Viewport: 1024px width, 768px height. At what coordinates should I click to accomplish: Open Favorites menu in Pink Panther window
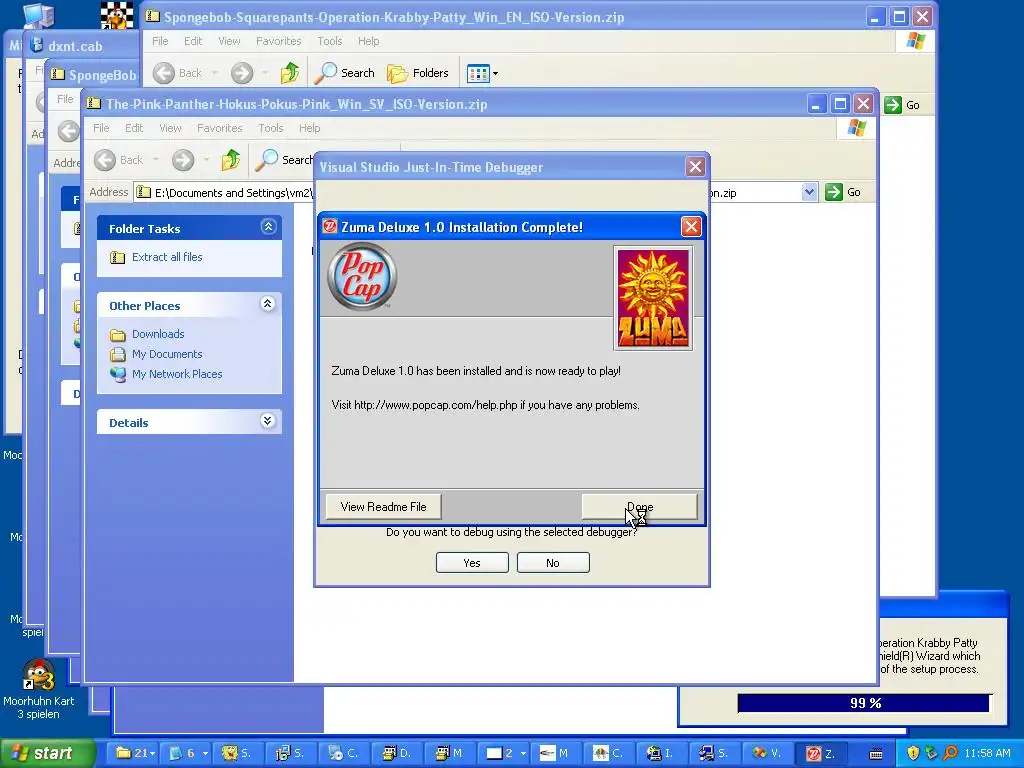(x=219, y=128)
